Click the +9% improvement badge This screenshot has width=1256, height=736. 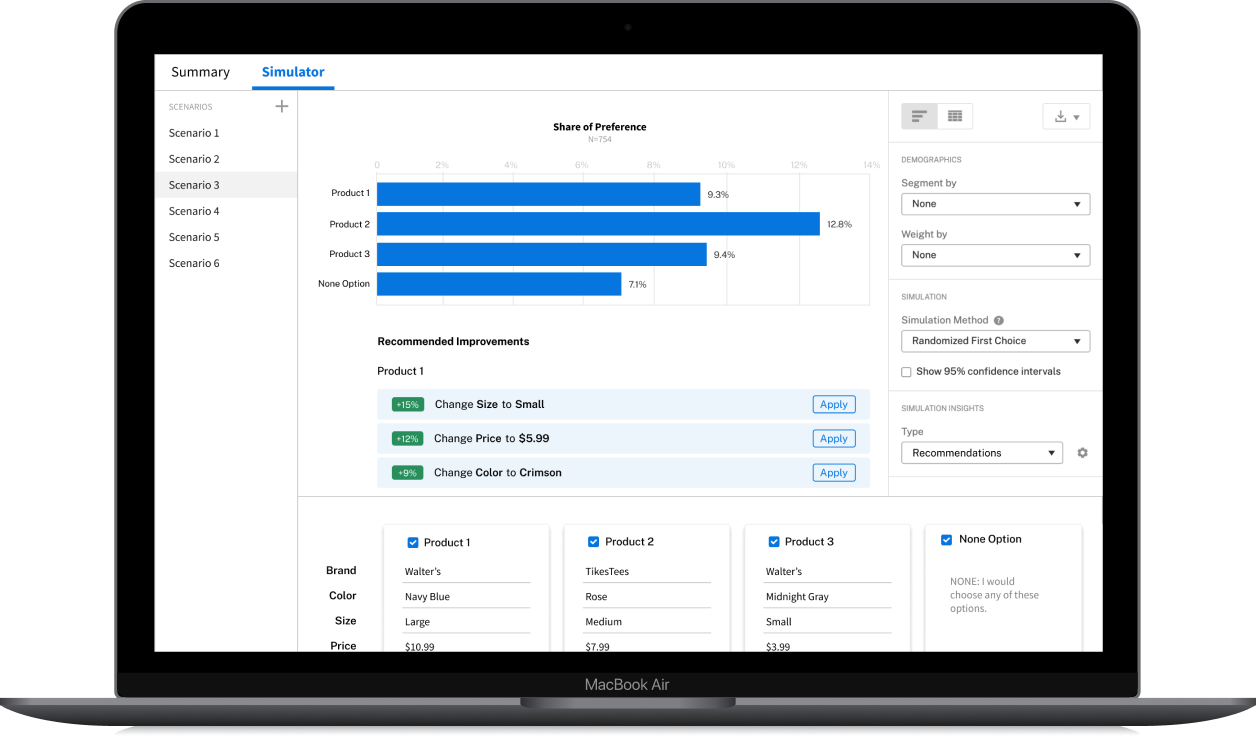pos(407,473)
